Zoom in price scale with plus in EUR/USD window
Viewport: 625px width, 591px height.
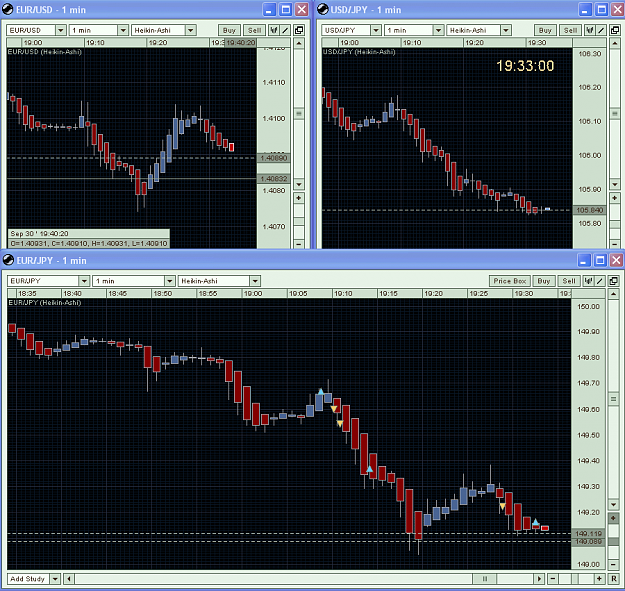coord(299,198)
